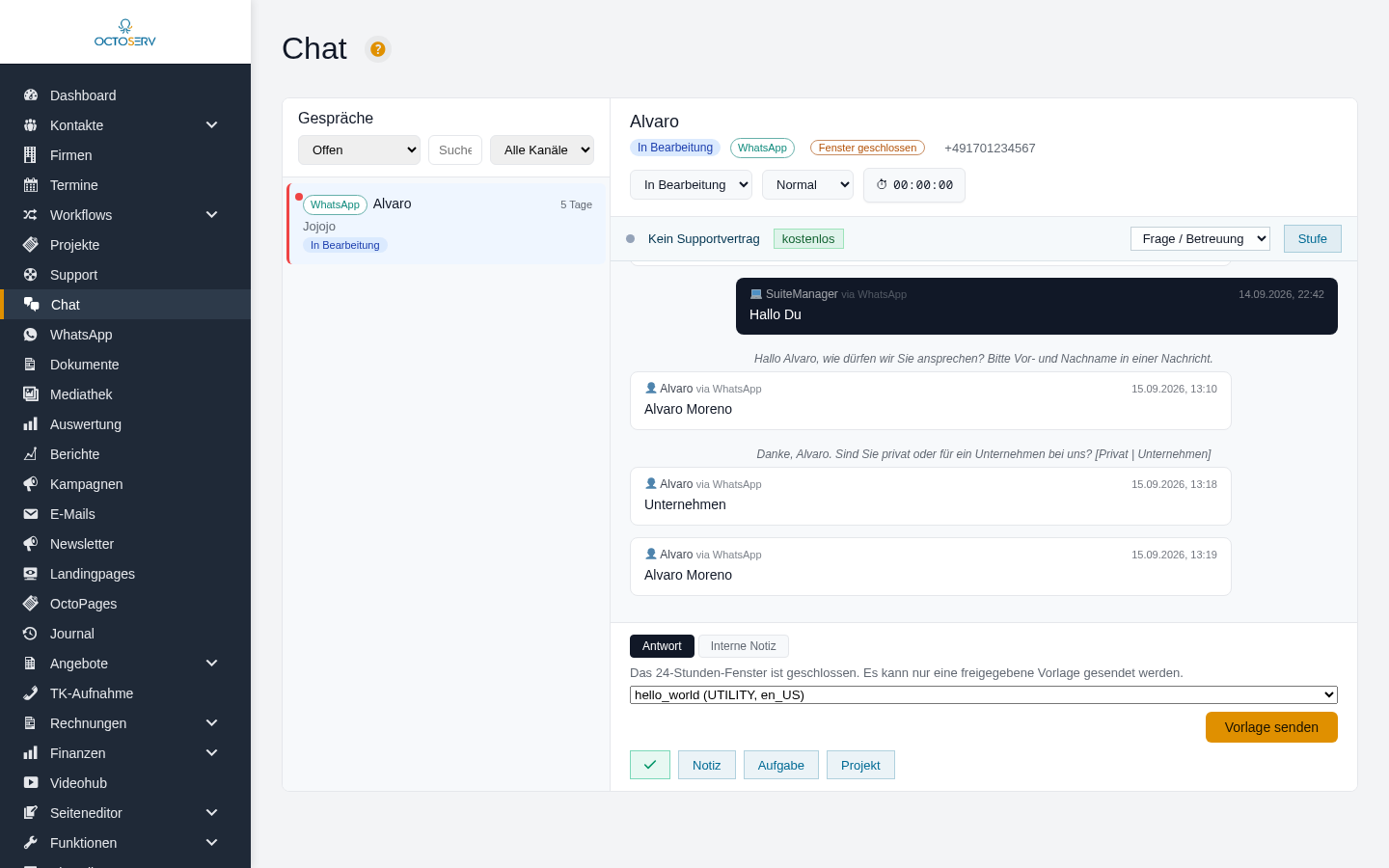The width and height of the screenshot is (1389, 868).
Task: Click the Vorlage senden button
Action: [1271, 727]
